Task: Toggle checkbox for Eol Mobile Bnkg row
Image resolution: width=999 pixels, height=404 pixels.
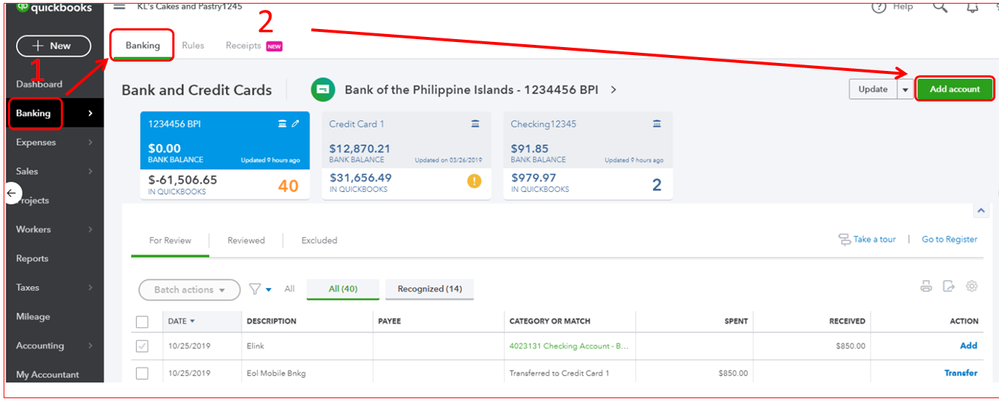Action: point(143,373)
